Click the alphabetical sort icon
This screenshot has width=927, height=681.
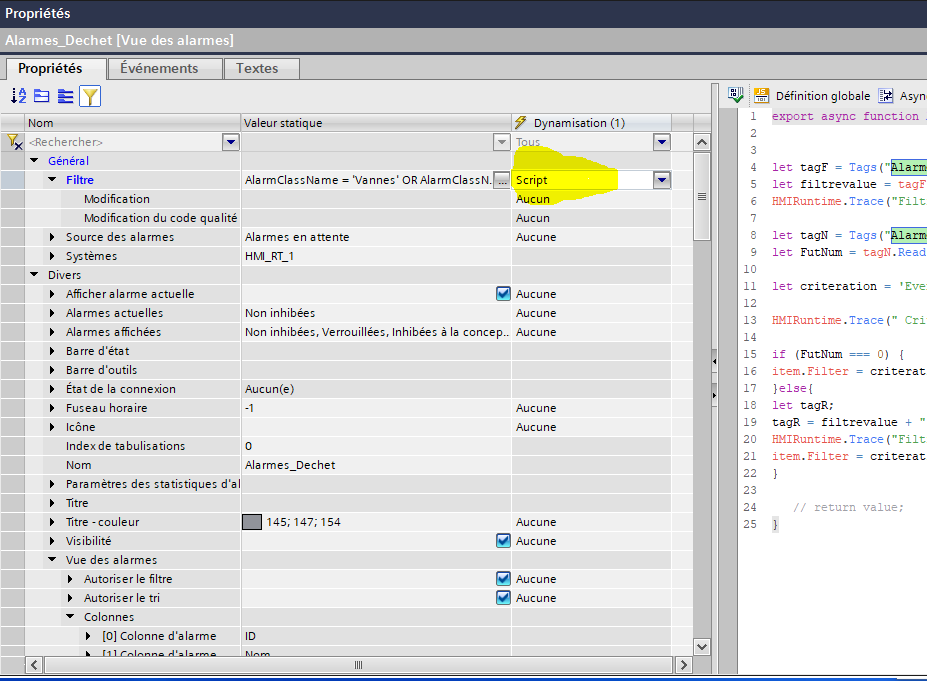[x=19, y=96]
